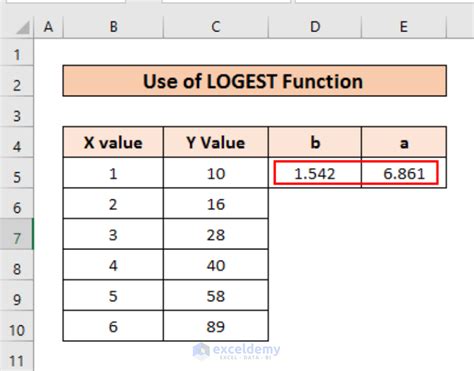
Task: Select X value cell containing 5
Action: 113,296
